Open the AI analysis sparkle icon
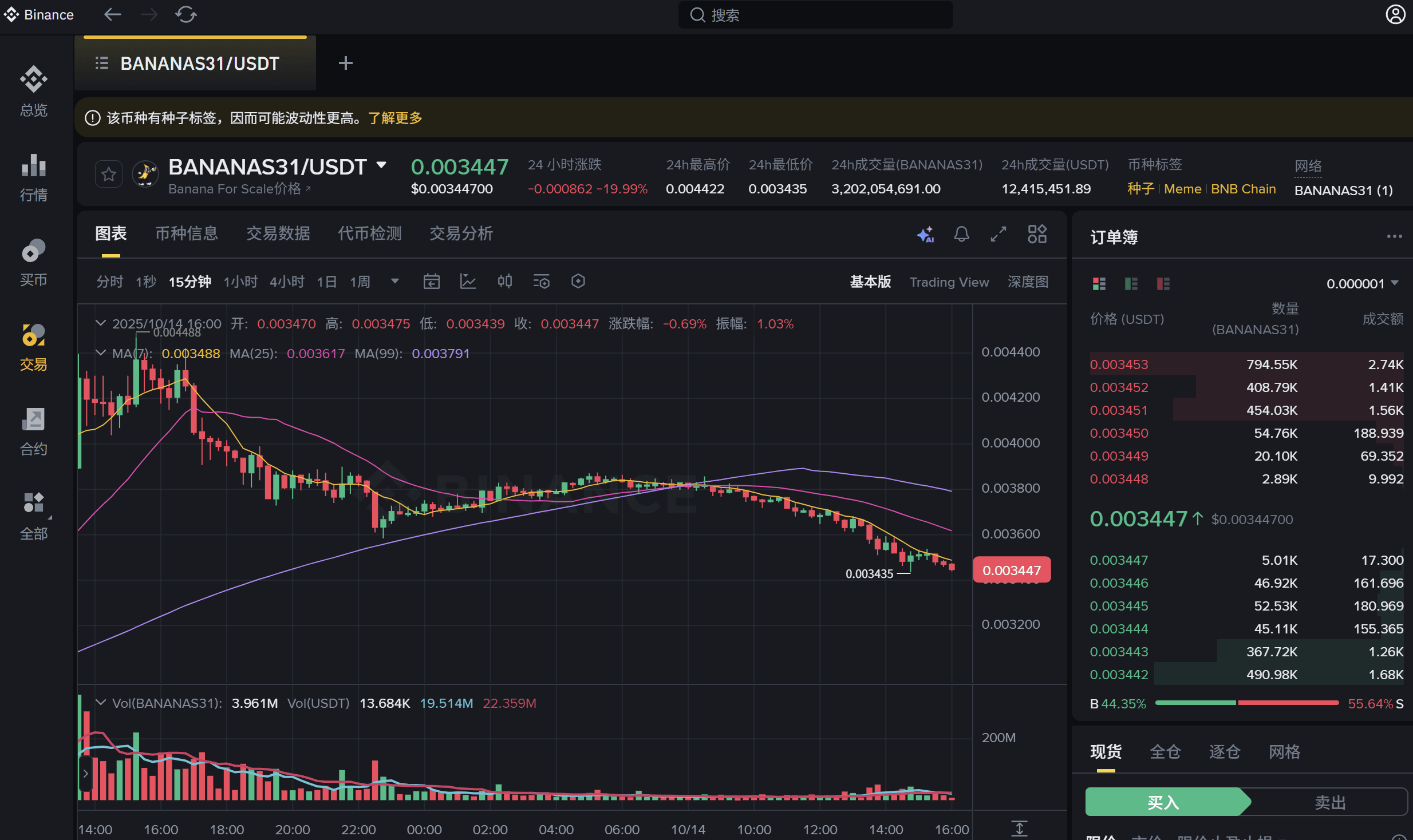Viewport: 1413px width, 840px height. (x=925, y=234)
